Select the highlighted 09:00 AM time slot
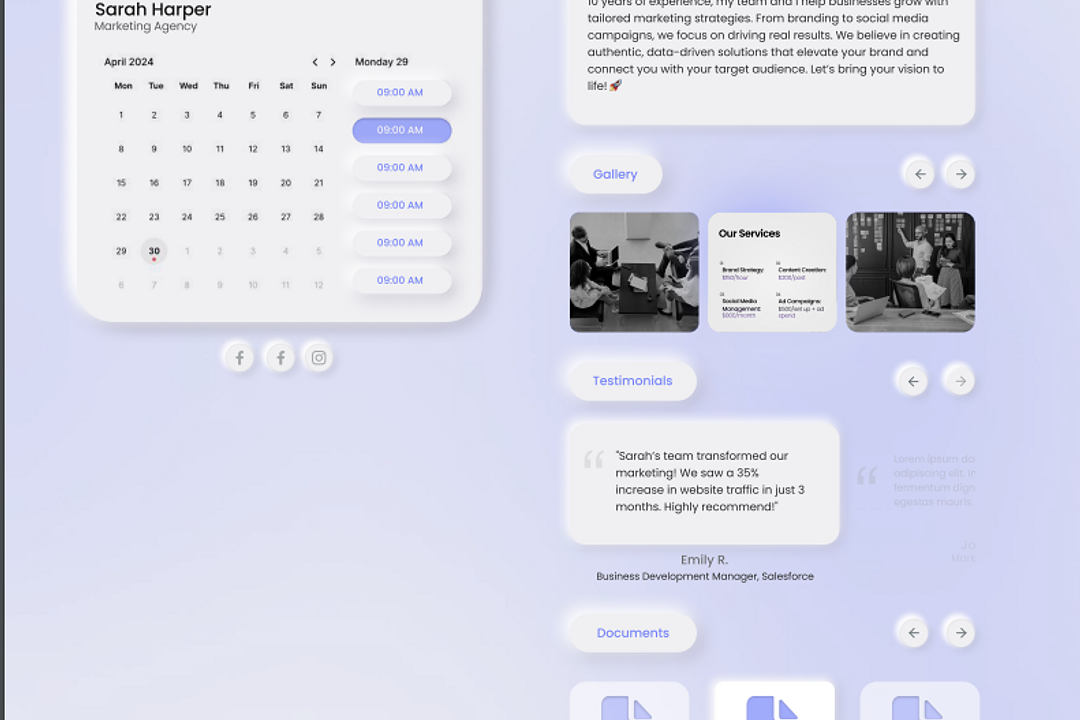The image size is (1080, 720). point(401,130)
